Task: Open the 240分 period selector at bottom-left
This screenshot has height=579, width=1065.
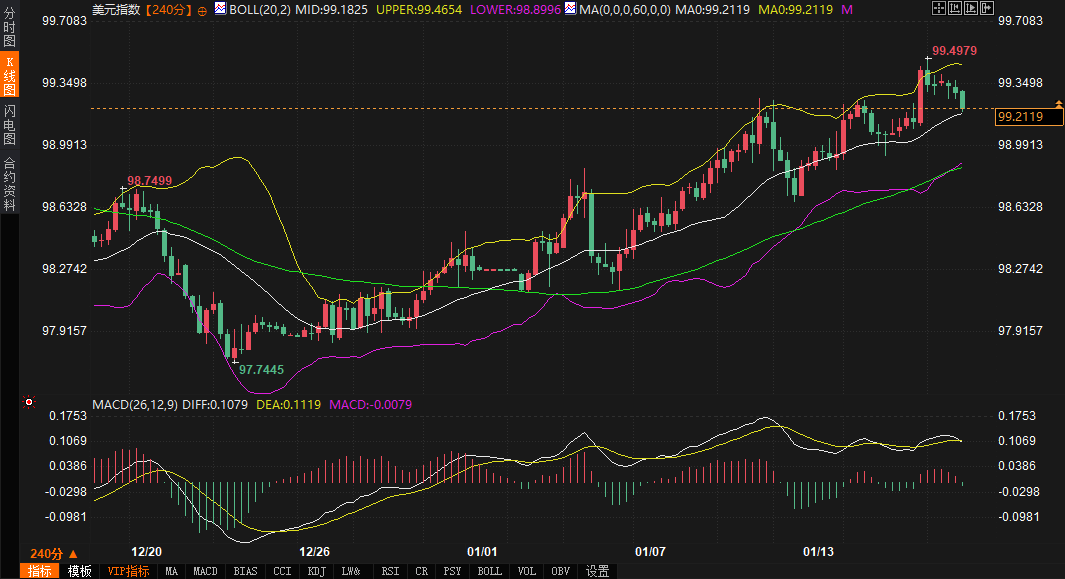Action: point(53,553)
